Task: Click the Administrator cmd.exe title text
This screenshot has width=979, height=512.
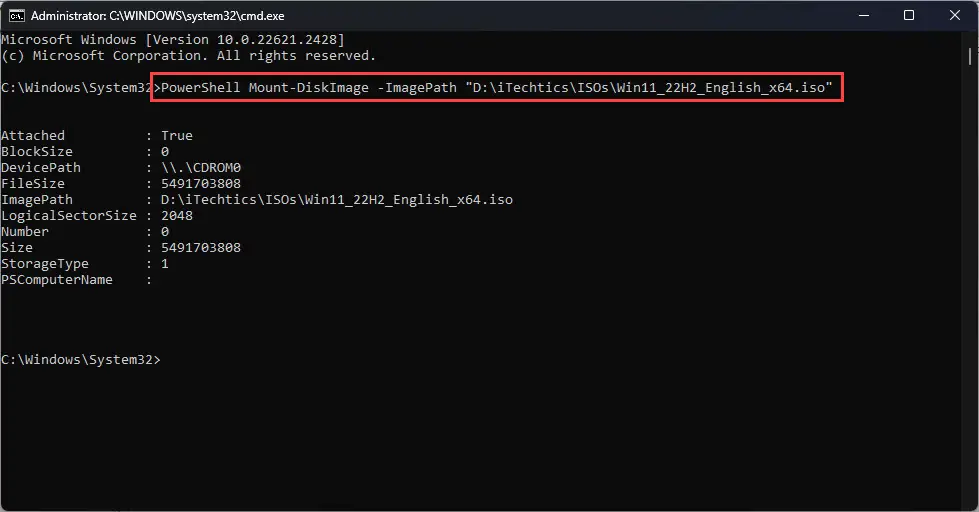Action: [157, 16]
